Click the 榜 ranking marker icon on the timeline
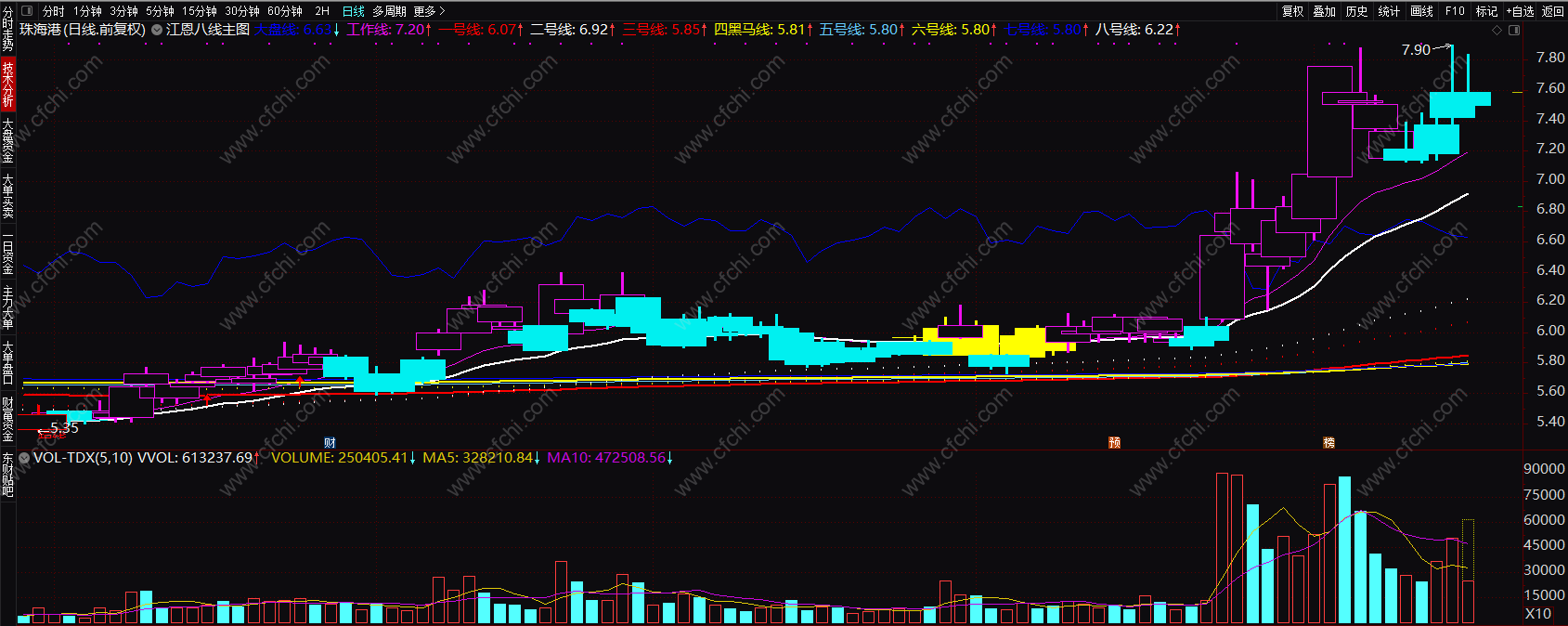 tap(1329, 442)
